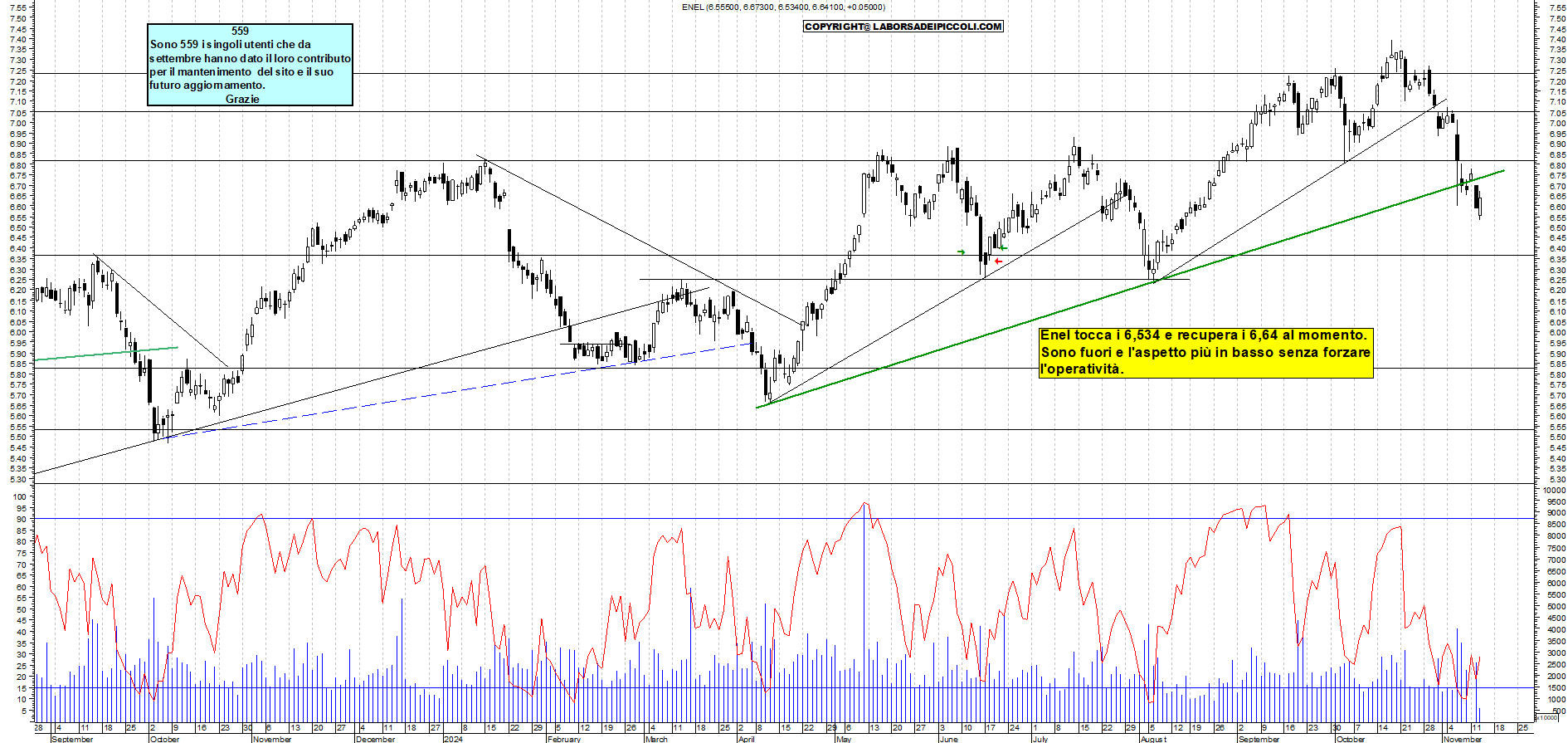Click '3500' on the right volume axis
Image resolution: width=1568 pixels, height=743 pixels.
coord(1556,641)
